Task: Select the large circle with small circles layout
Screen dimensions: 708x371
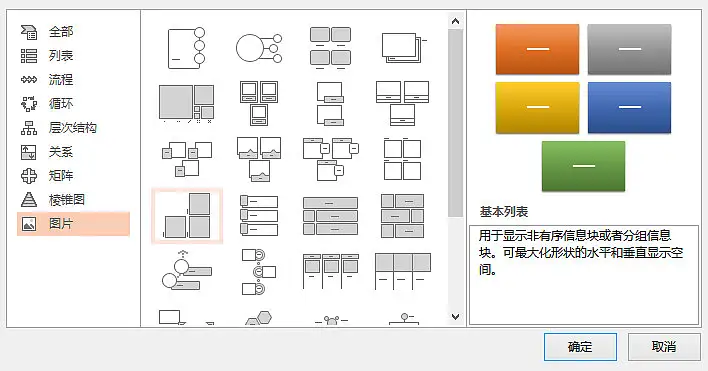Action: [259, 48]
